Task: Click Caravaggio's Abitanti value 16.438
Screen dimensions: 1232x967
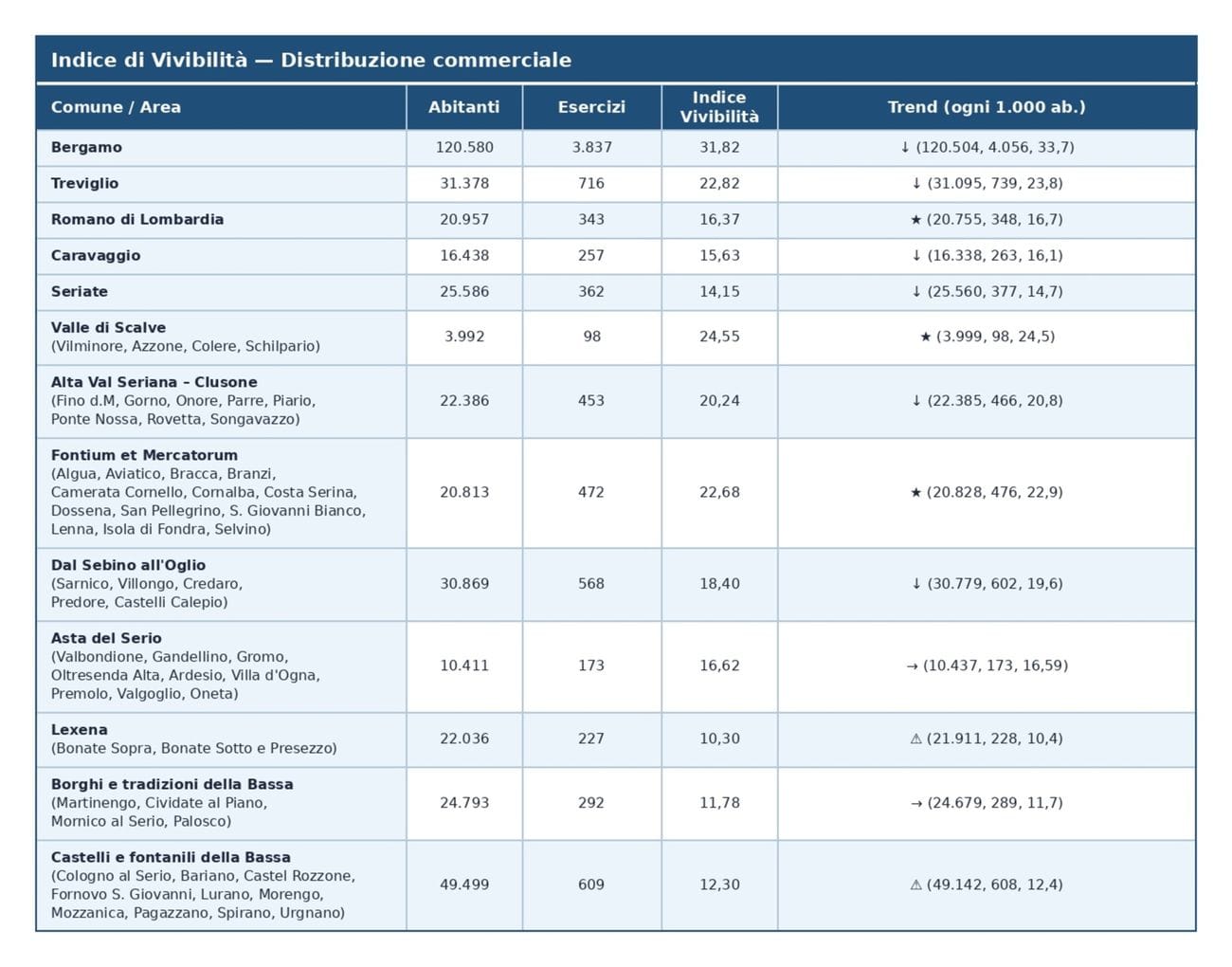Action: coord(464,256)
